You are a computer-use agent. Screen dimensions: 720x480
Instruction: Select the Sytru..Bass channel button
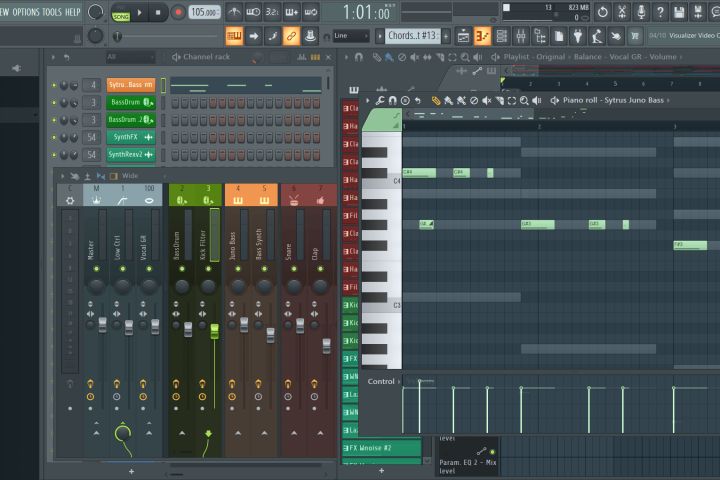[x=131, y=85]
